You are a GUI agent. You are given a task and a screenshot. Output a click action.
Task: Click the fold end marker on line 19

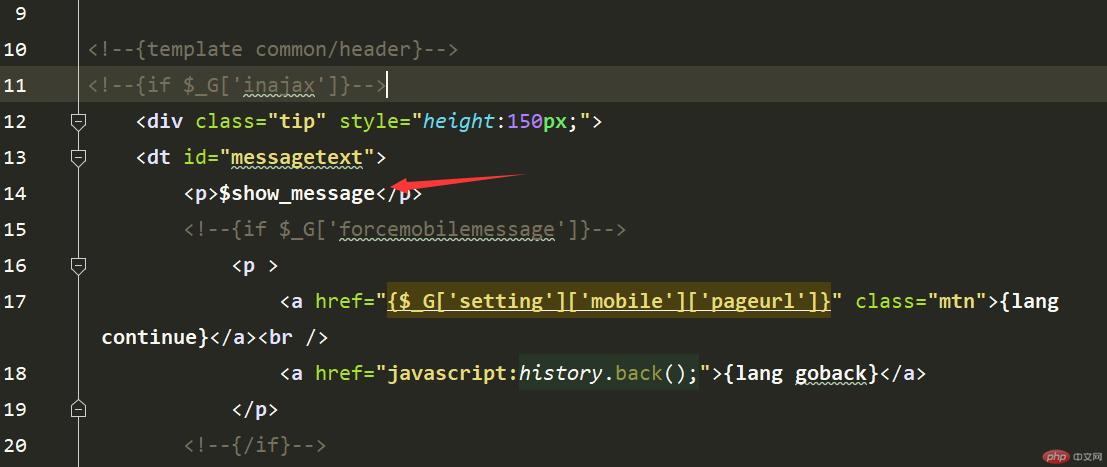coord(78,409)
